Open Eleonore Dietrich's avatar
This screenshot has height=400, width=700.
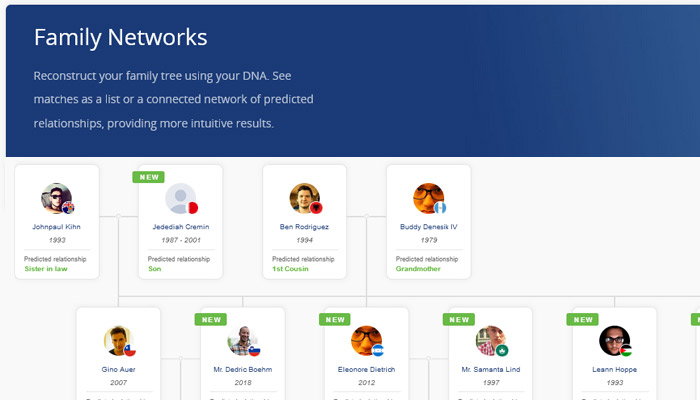click(x=367, y=341)
